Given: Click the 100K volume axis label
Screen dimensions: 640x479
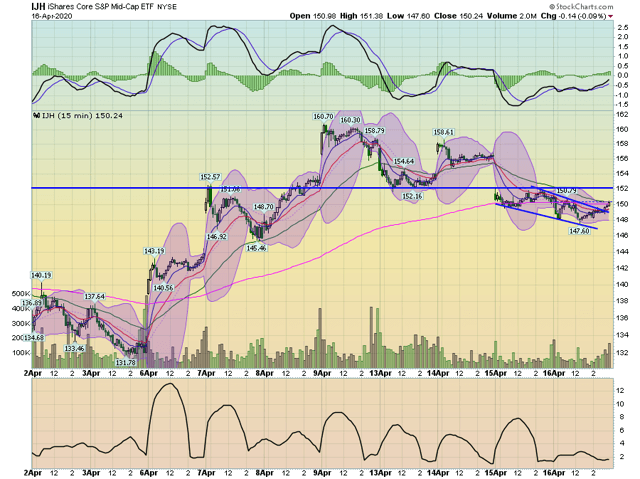Looking at the screenshot, I should point(21,353).
